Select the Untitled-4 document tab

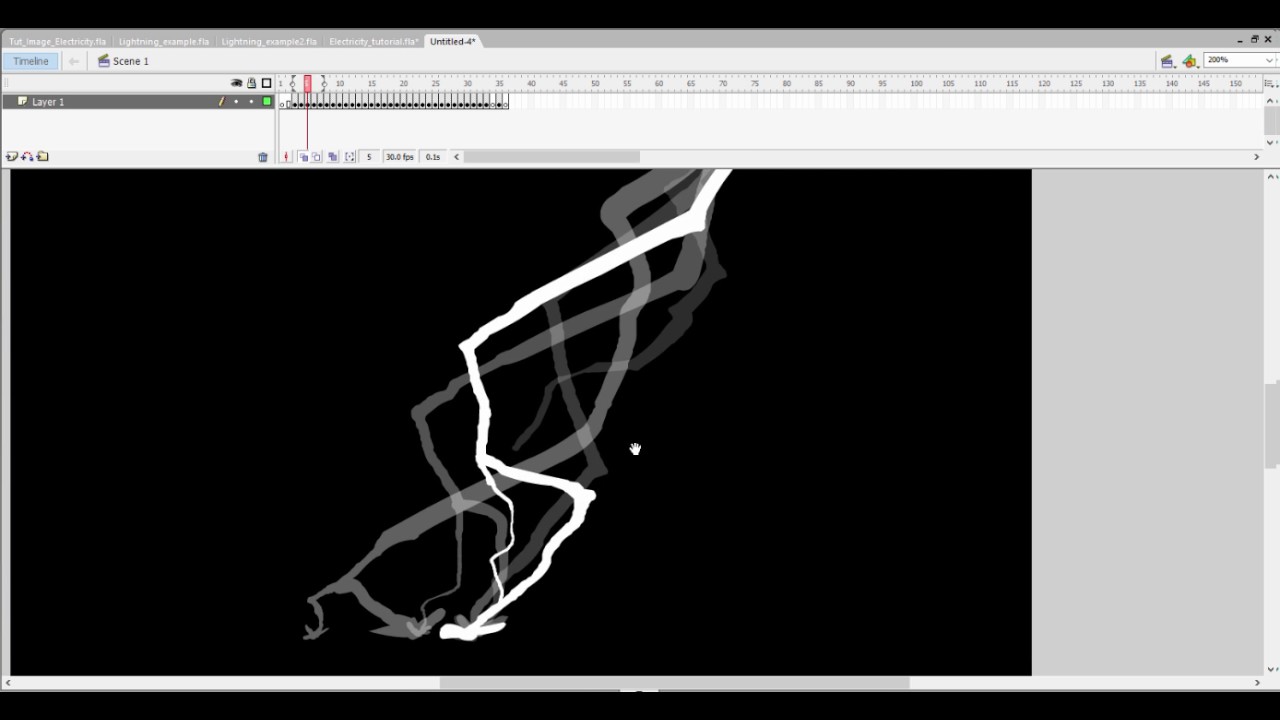(x=453, y=41)
